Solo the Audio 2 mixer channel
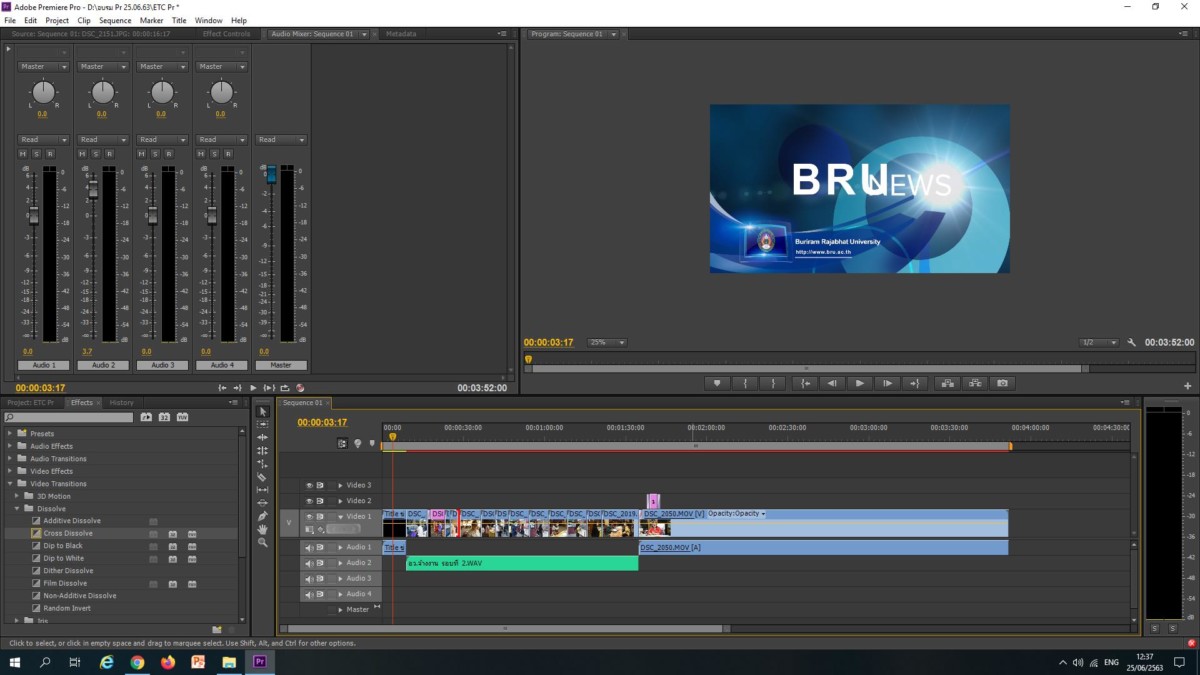 pos(95,153)
